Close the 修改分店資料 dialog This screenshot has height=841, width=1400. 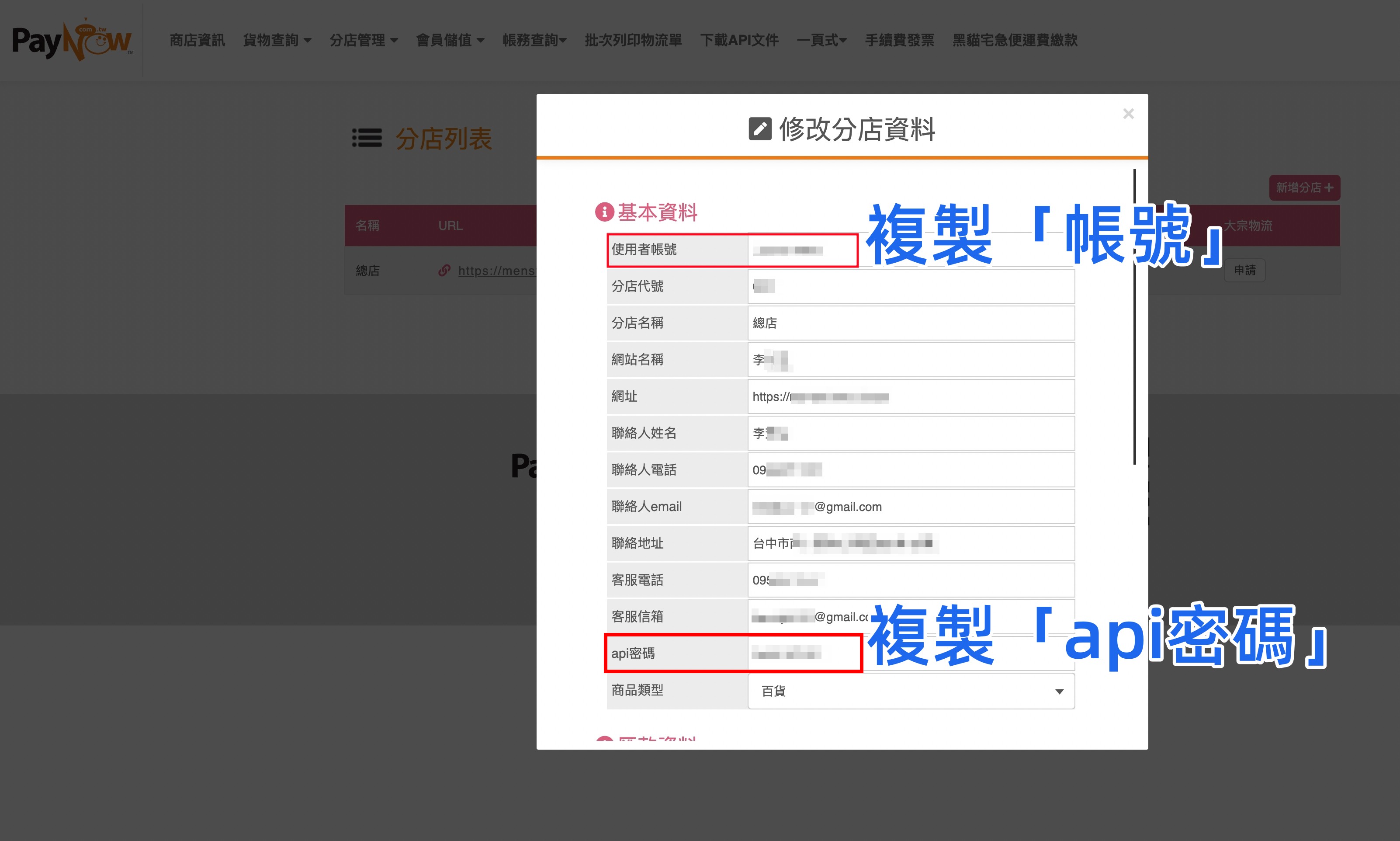tap(1128, 114)
